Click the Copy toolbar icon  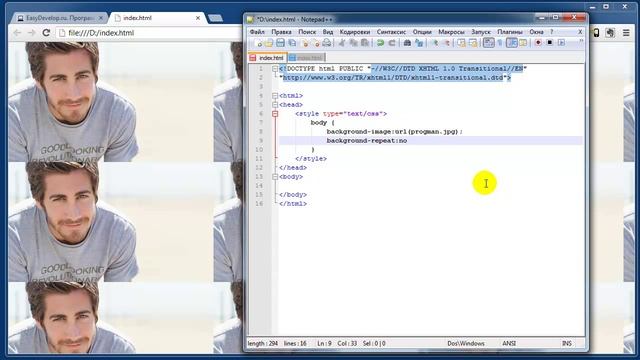[353, 43]
